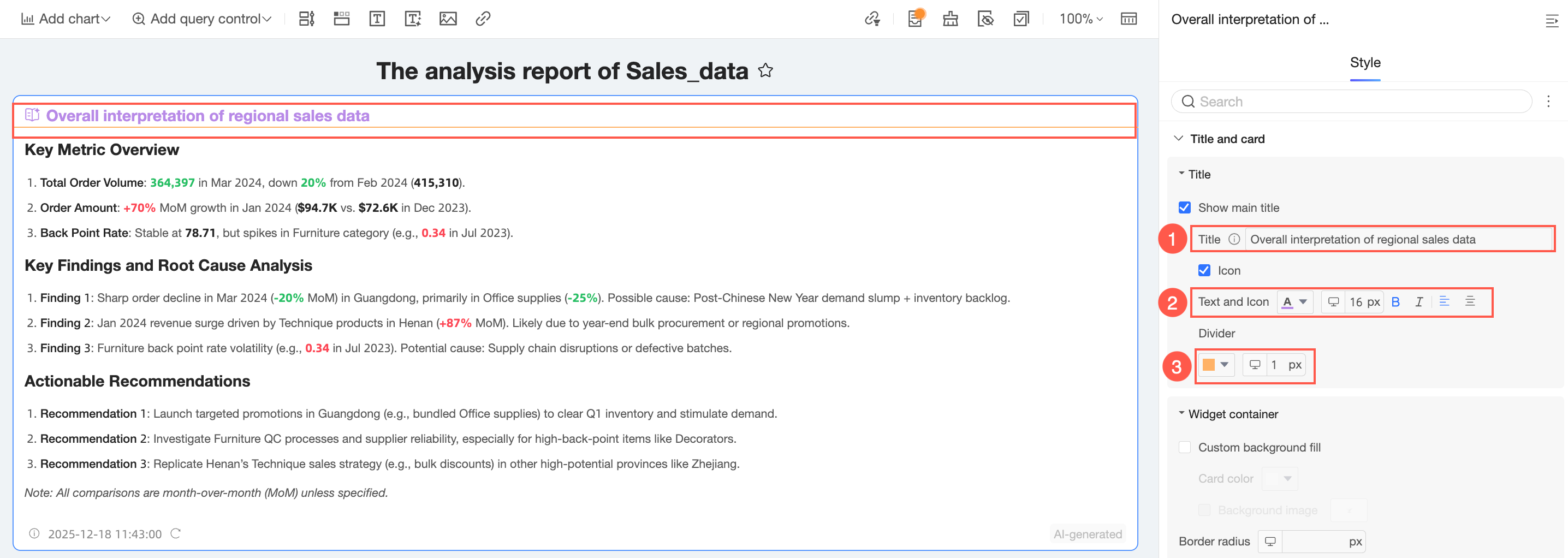The width and height of the screenshot is (1568, 558).
Task: Favorite the report with the star icon
Action: (765, 70)
